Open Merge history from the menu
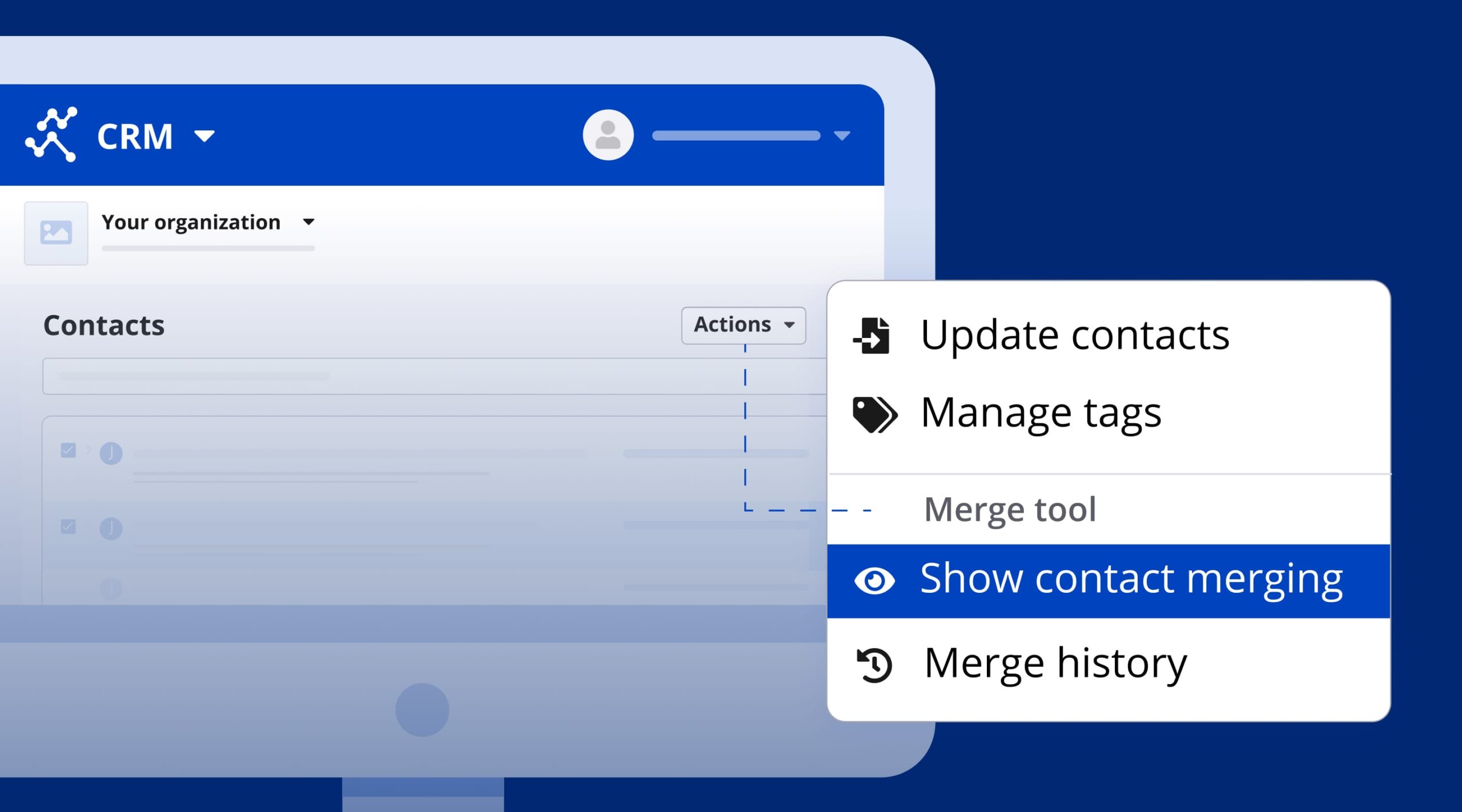The width and height of the screenshot is (1462, 812). click(x=1055, y=664)
